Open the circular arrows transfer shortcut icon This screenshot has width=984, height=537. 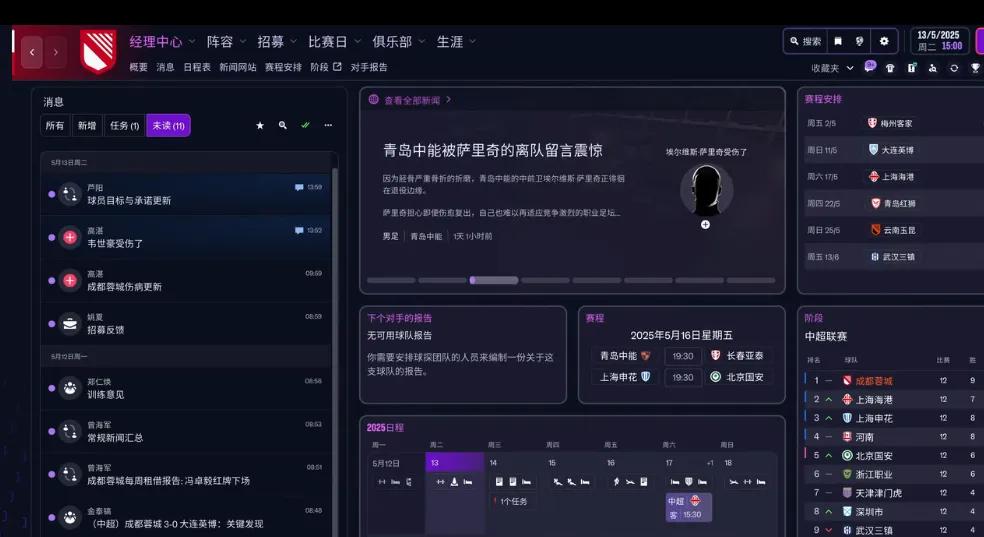[x=954, y=68]
